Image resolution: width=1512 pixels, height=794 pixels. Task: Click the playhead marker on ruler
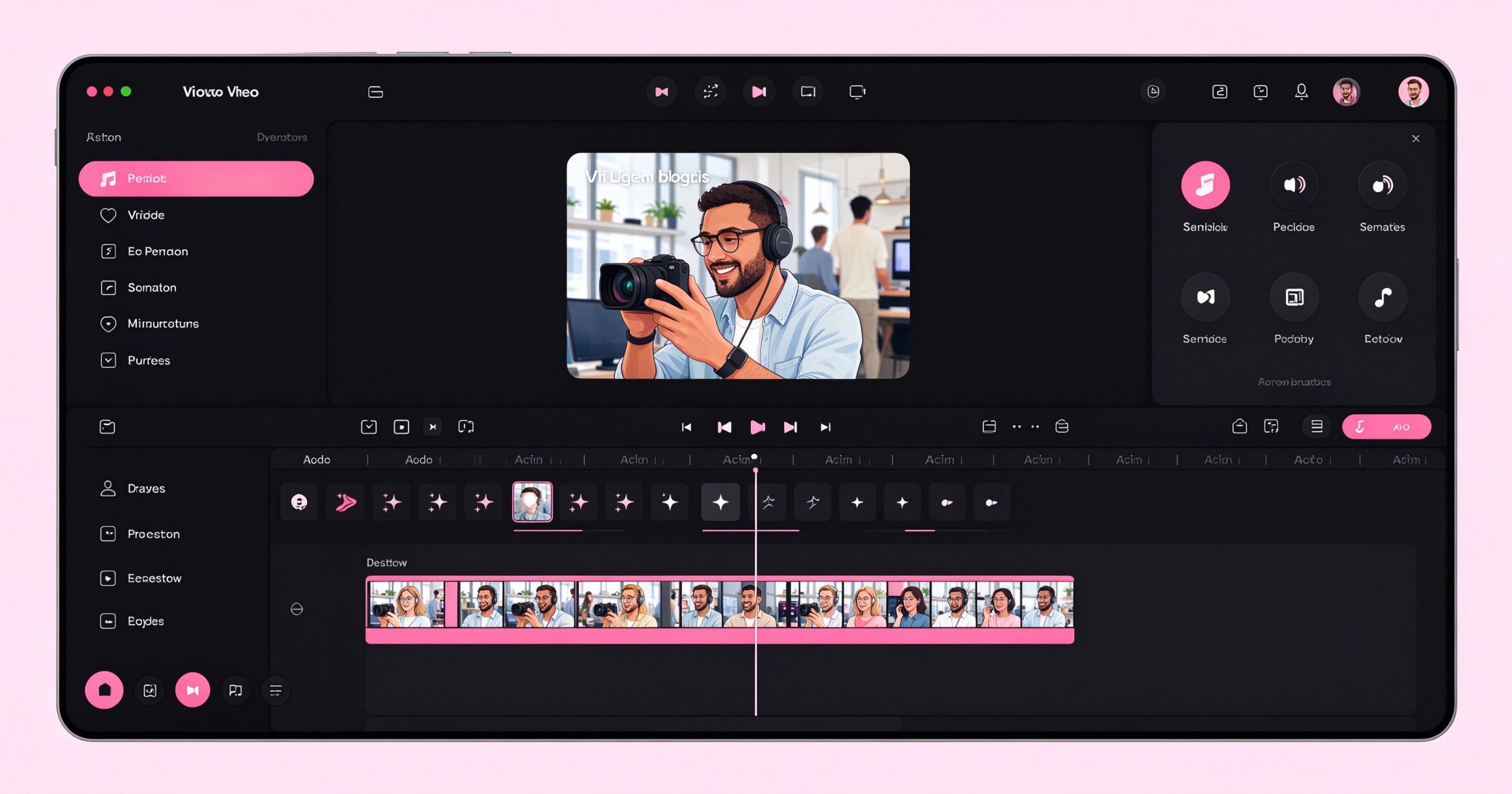point(754,457)
